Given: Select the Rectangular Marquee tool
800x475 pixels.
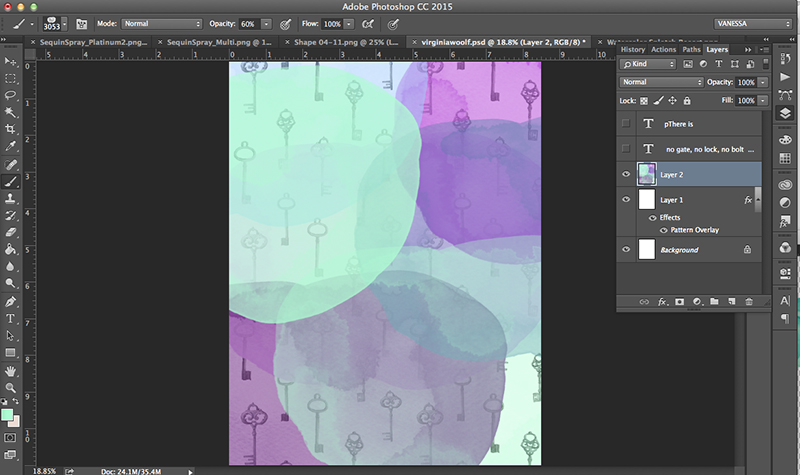Looking at the screenshot, I should pos(10,79).
